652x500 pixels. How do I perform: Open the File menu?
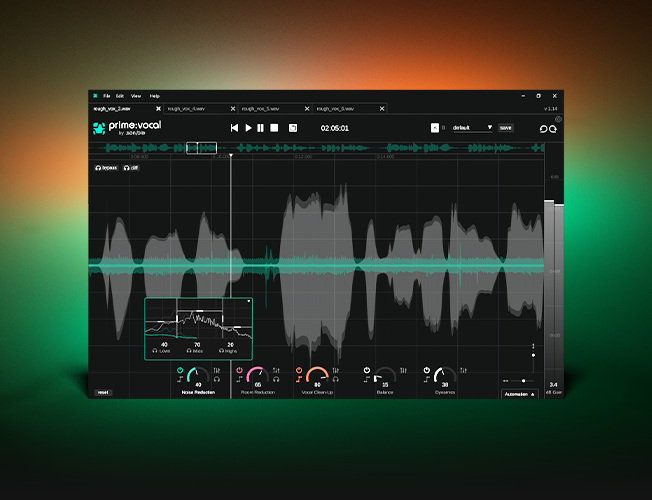pyautogui.click(x=107, y=96)
